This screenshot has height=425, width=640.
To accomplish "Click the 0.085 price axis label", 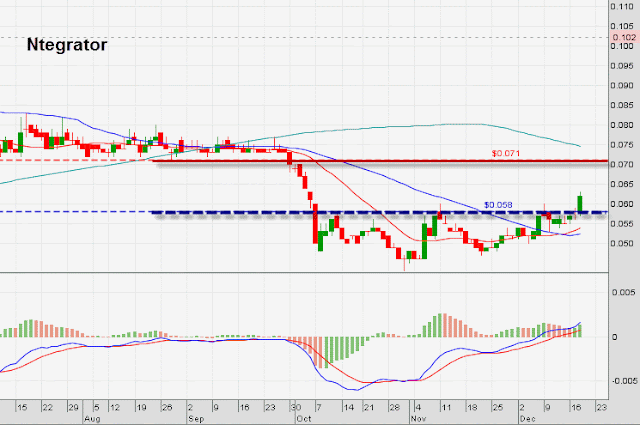I will [x=622, y=105].
